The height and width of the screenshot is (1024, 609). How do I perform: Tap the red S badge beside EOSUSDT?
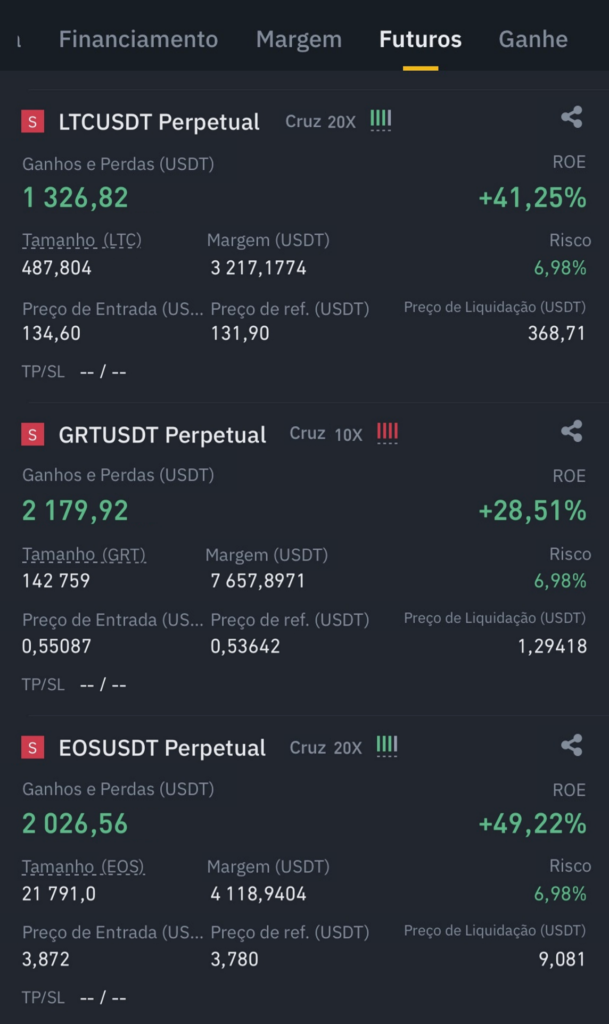click(33, 747)
